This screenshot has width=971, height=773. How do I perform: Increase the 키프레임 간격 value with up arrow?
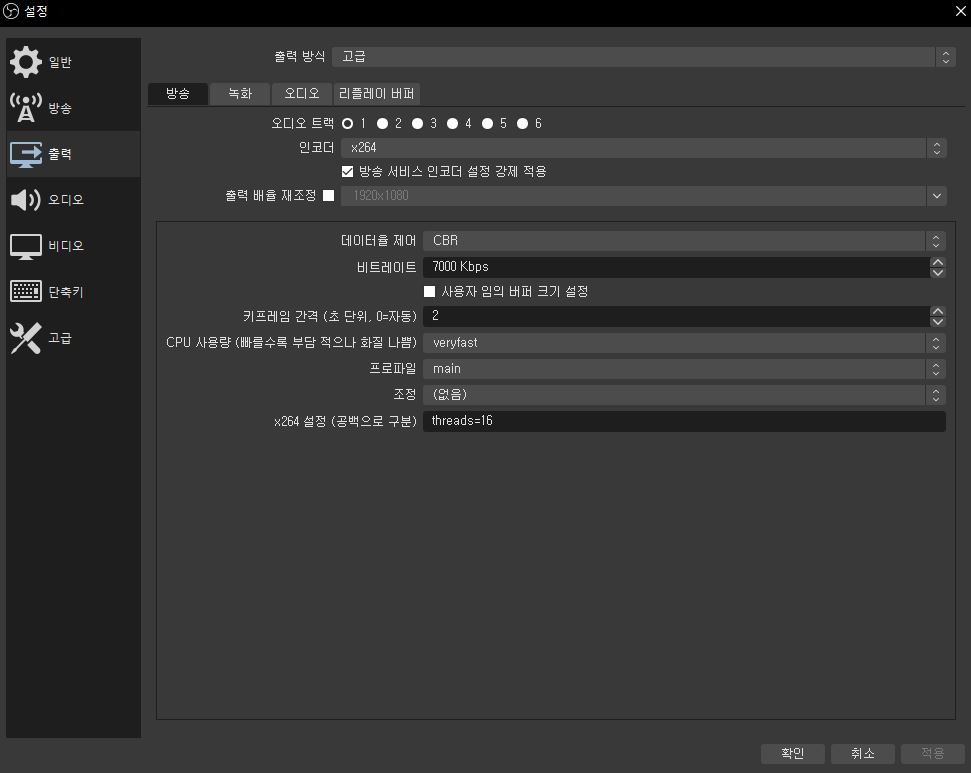click(x=938, y=312)
